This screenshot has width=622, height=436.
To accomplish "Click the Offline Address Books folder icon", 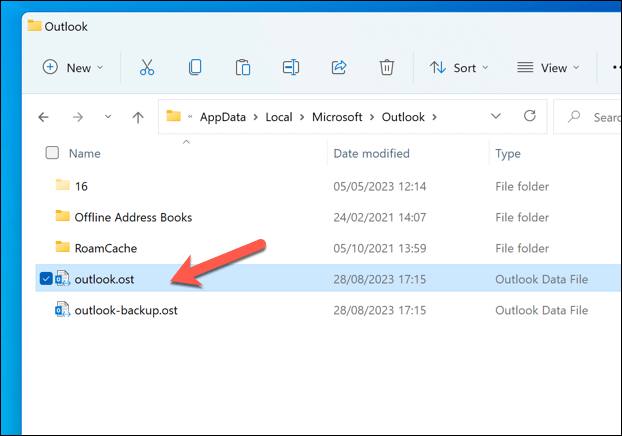I will click(62, 216).
